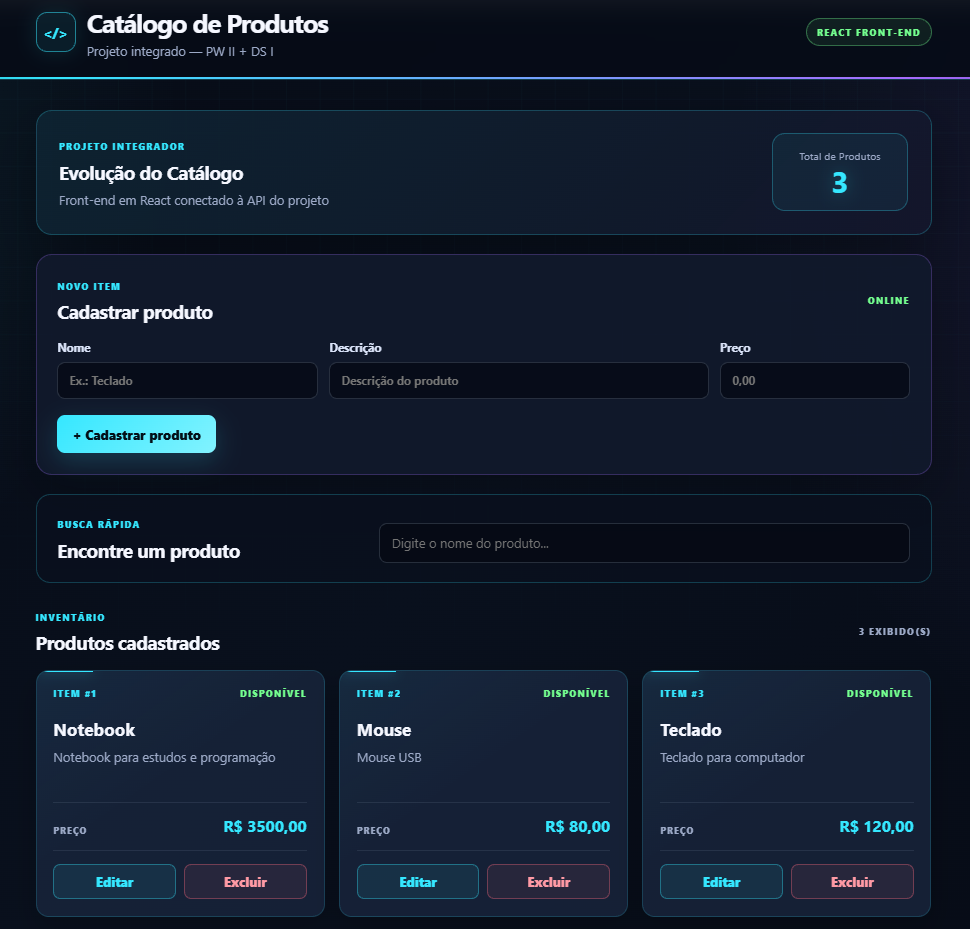Click the Encontre um produto heading

148,551
